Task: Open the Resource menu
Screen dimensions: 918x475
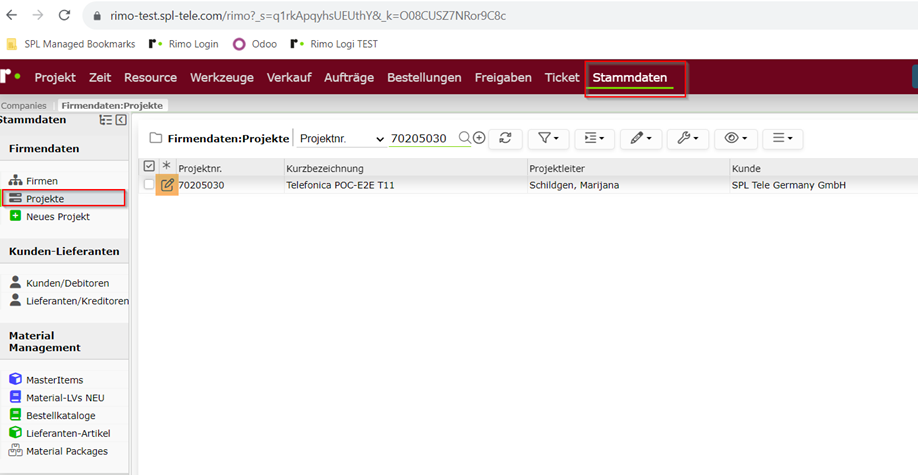Action: tap(150, 77)
